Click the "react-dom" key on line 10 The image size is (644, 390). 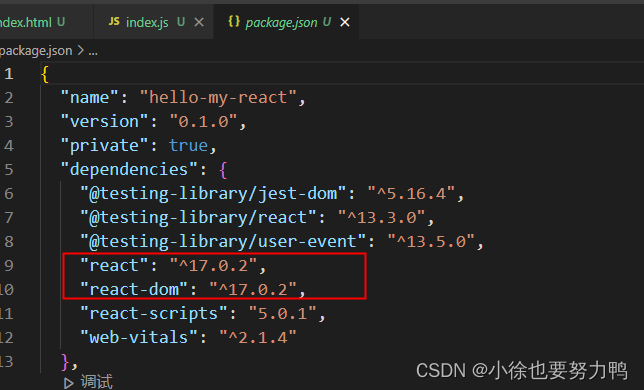coord(134,289)
